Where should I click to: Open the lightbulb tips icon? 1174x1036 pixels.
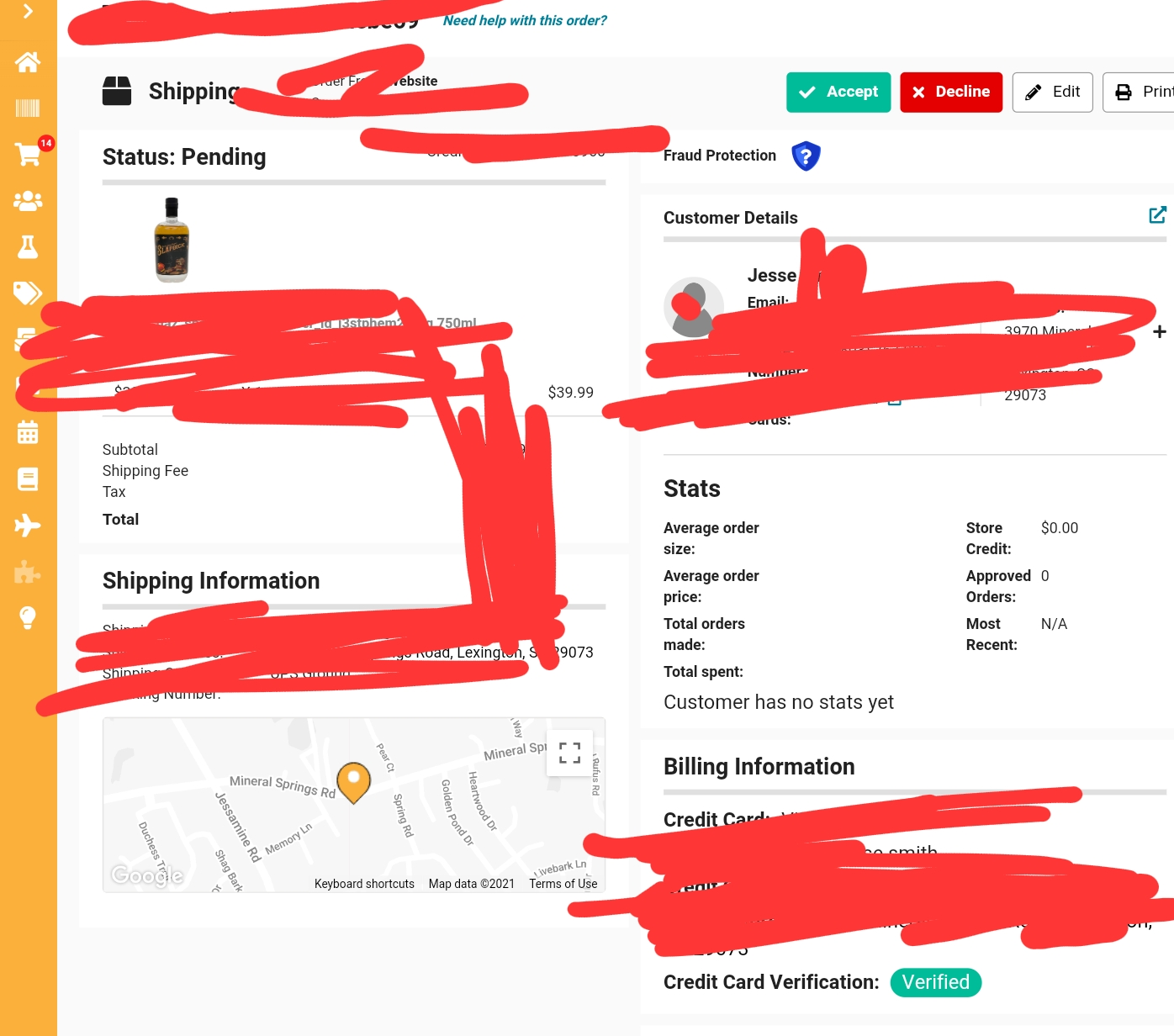[28, 618]
